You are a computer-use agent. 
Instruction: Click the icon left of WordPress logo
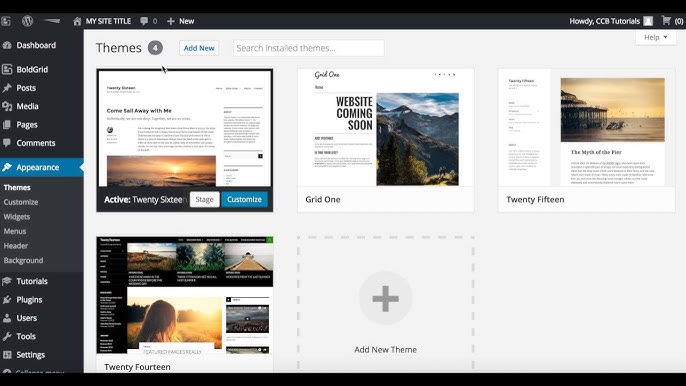click(6, 21)
